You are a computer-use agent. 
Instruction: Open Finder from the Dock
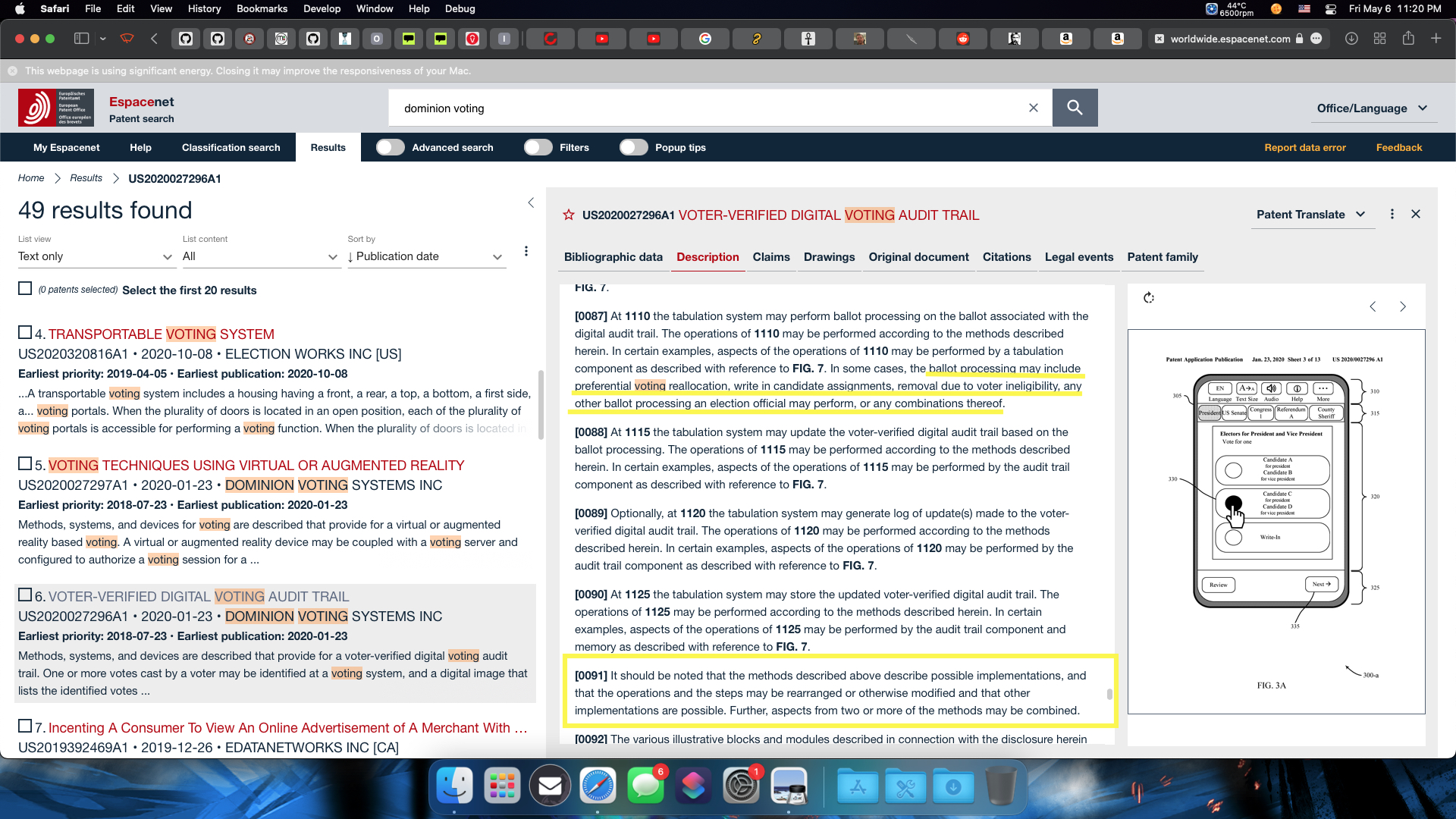(x=454, y=786)
